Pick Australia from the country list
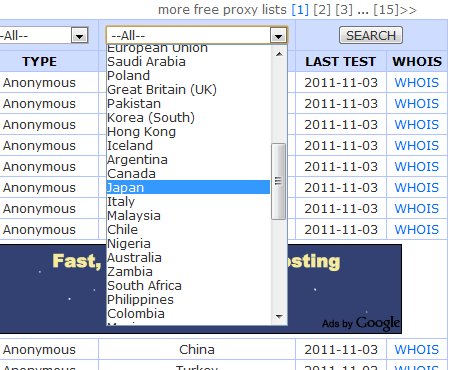460x370 pixels. tap(188, 258)
